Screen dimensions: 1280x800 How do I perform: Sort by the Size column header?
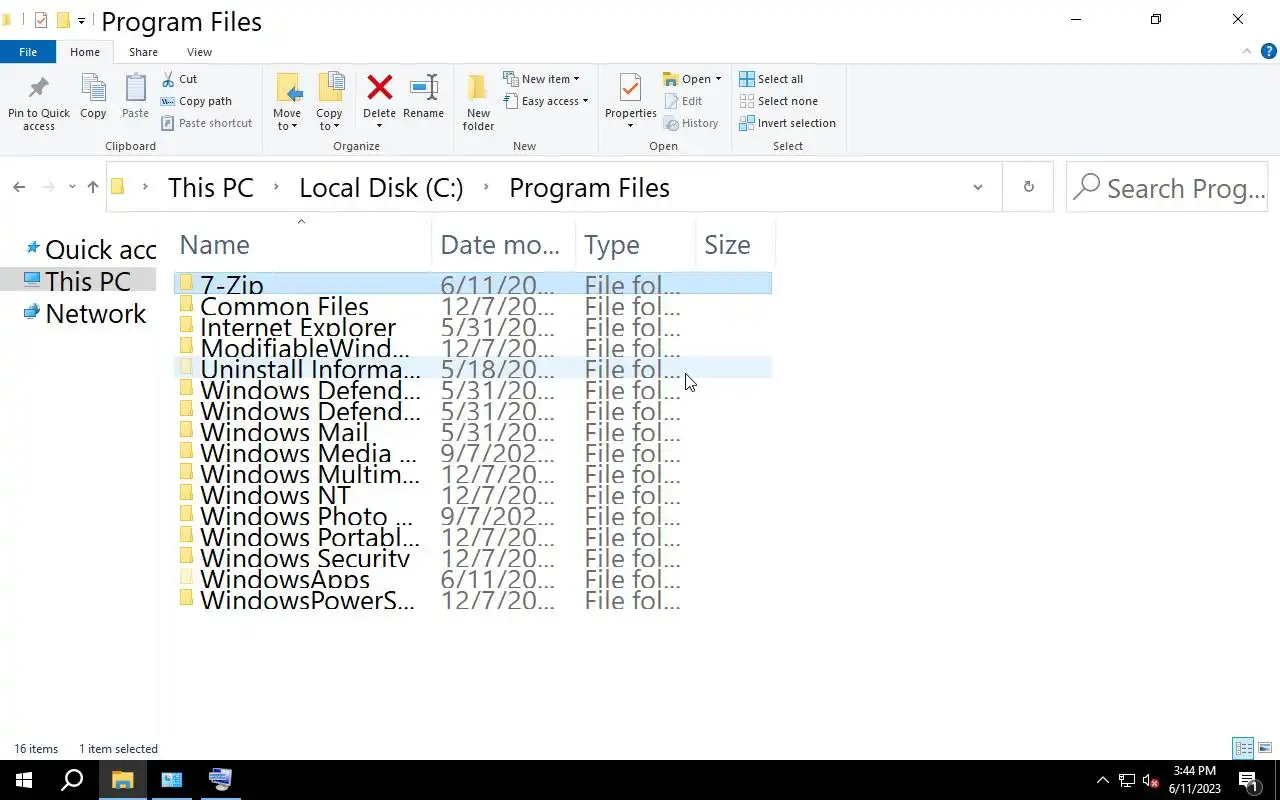[x=735, y=245]
